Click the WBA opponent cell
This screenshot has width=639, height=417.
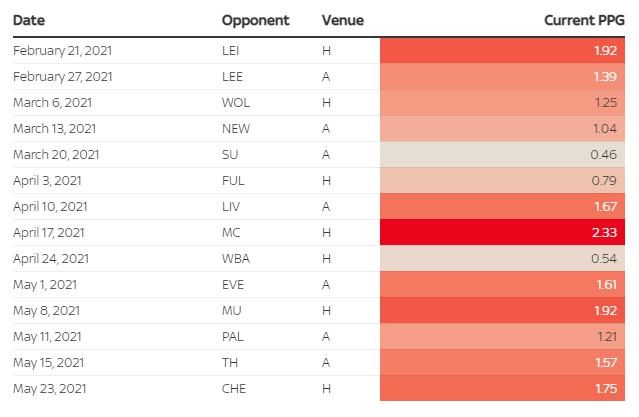point(235,258)
